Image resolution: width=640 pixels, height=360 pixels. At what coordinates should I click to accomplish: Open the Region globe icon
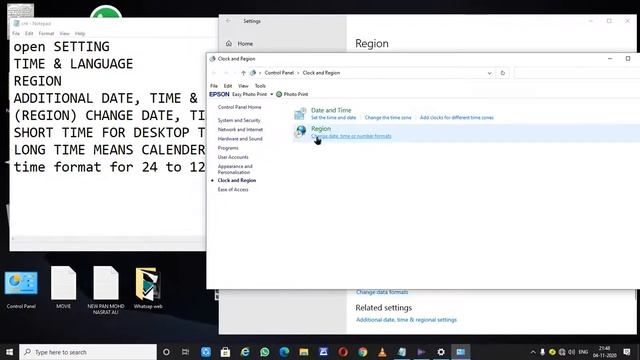(301, 132)
